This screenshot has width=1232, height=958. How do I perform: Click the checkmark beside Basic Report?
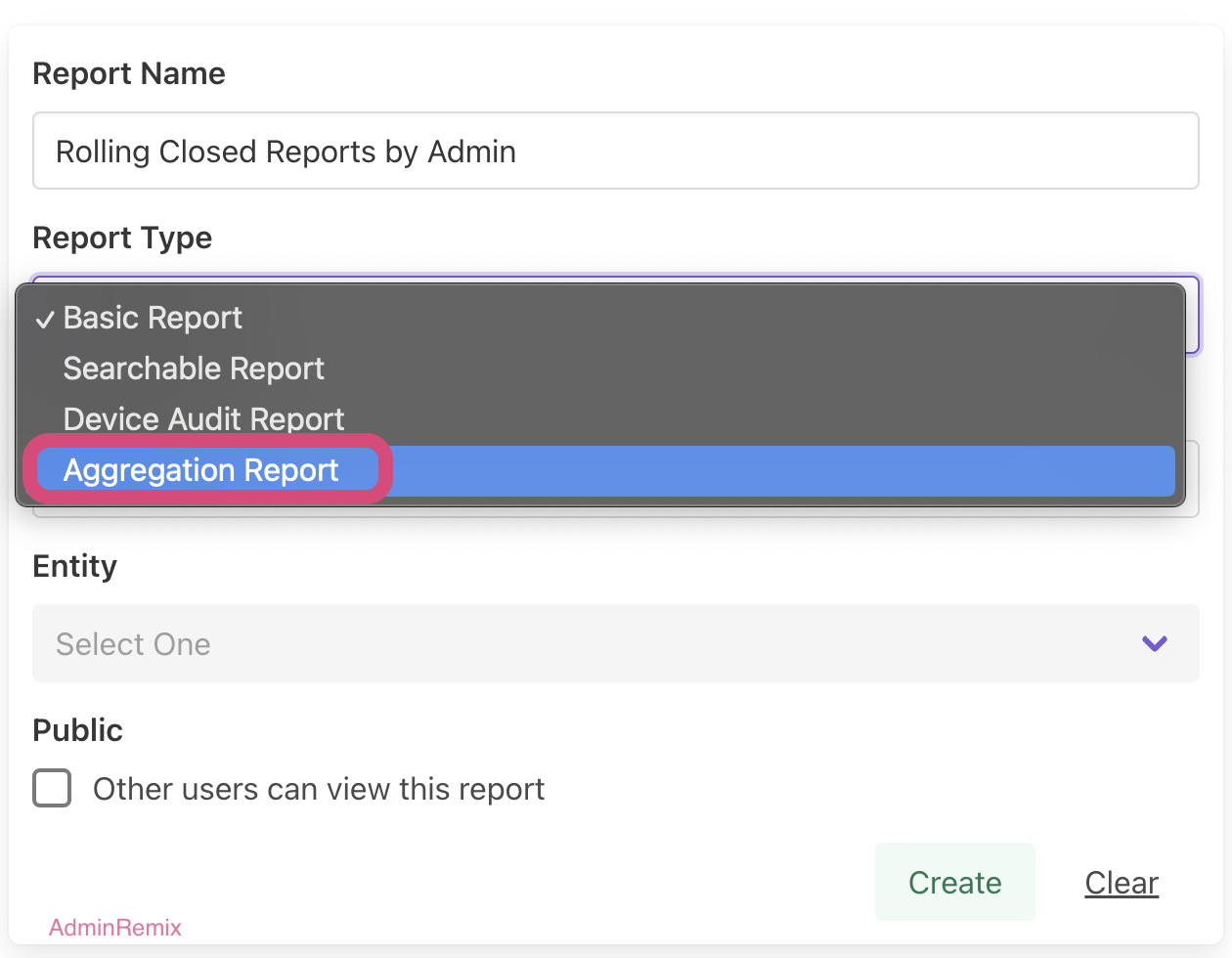click(45, 320)
